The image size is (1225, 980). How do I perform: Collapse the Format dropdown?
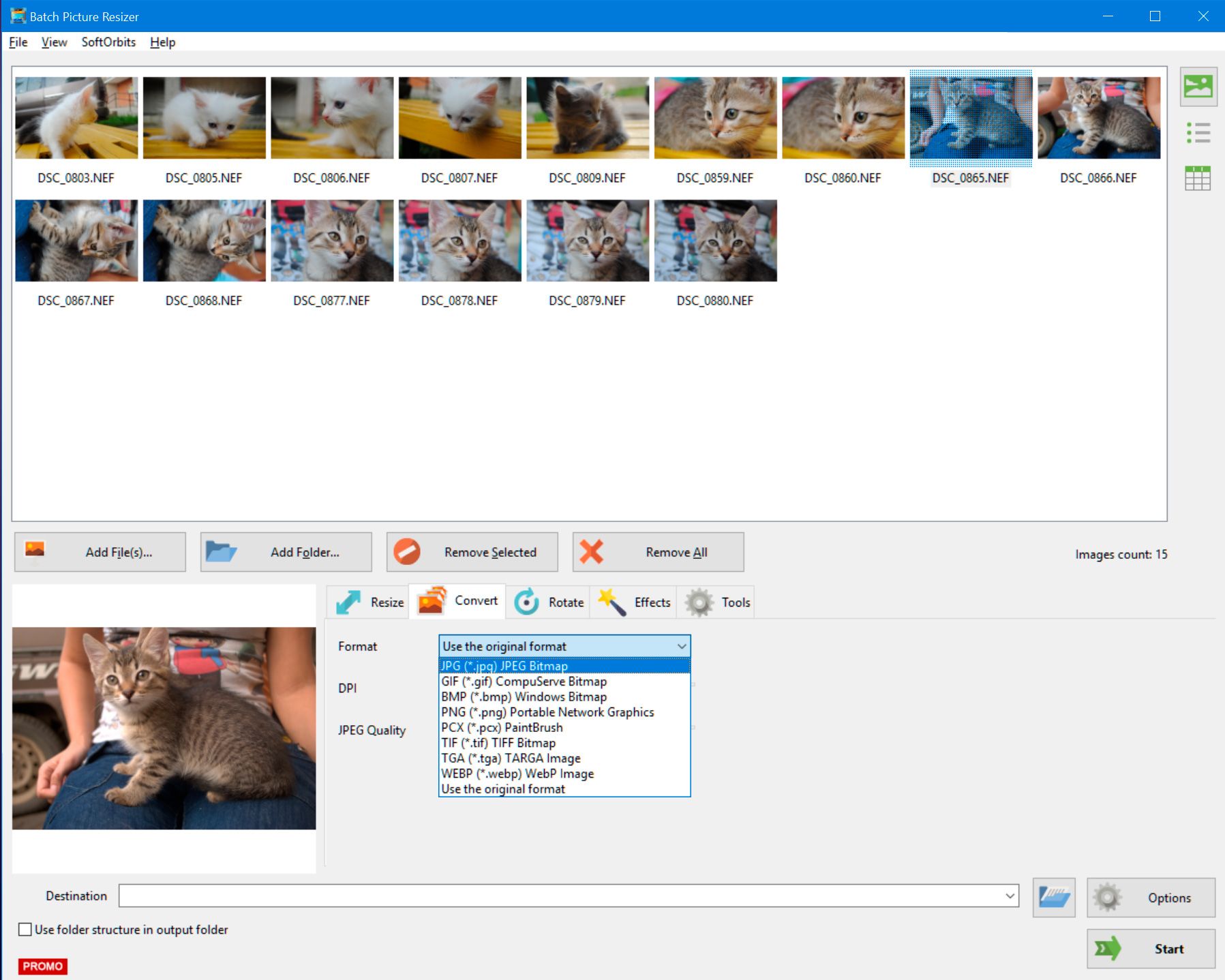[680, 646]
